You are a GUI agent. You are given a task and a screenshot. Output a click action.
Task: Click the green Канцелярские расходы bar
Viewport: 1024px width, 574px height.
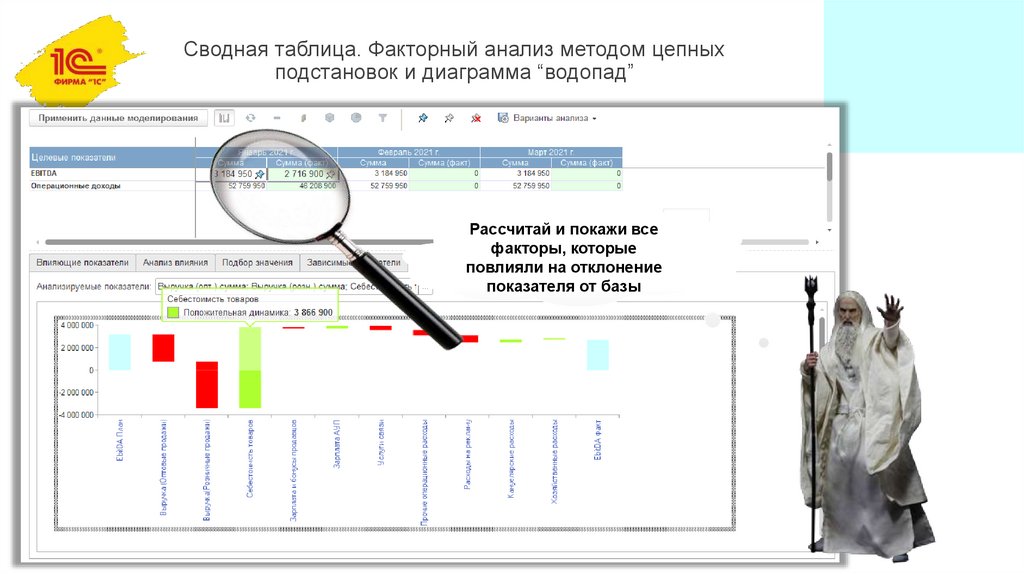click(511, 341)
